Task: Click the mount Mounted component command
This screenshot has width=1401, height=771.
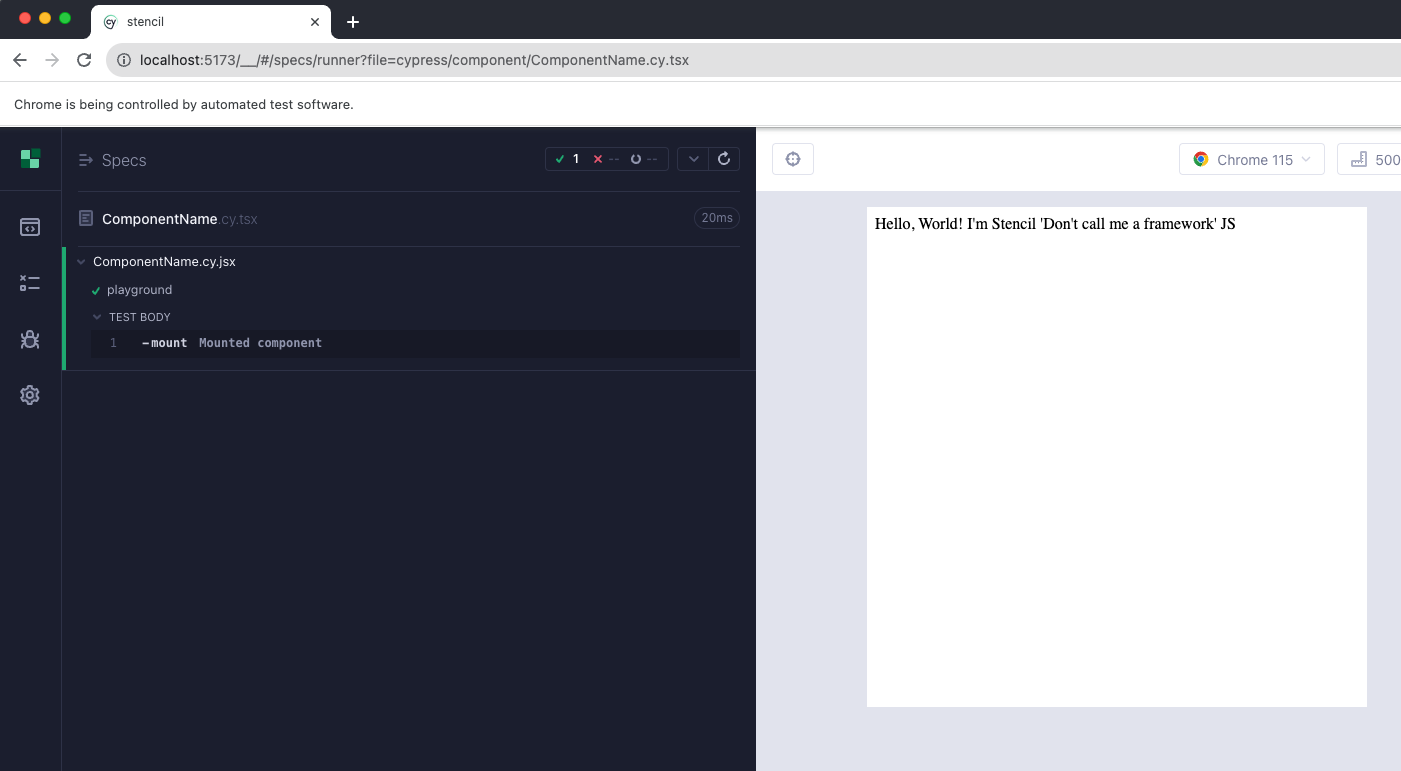Action: point(416,343)
